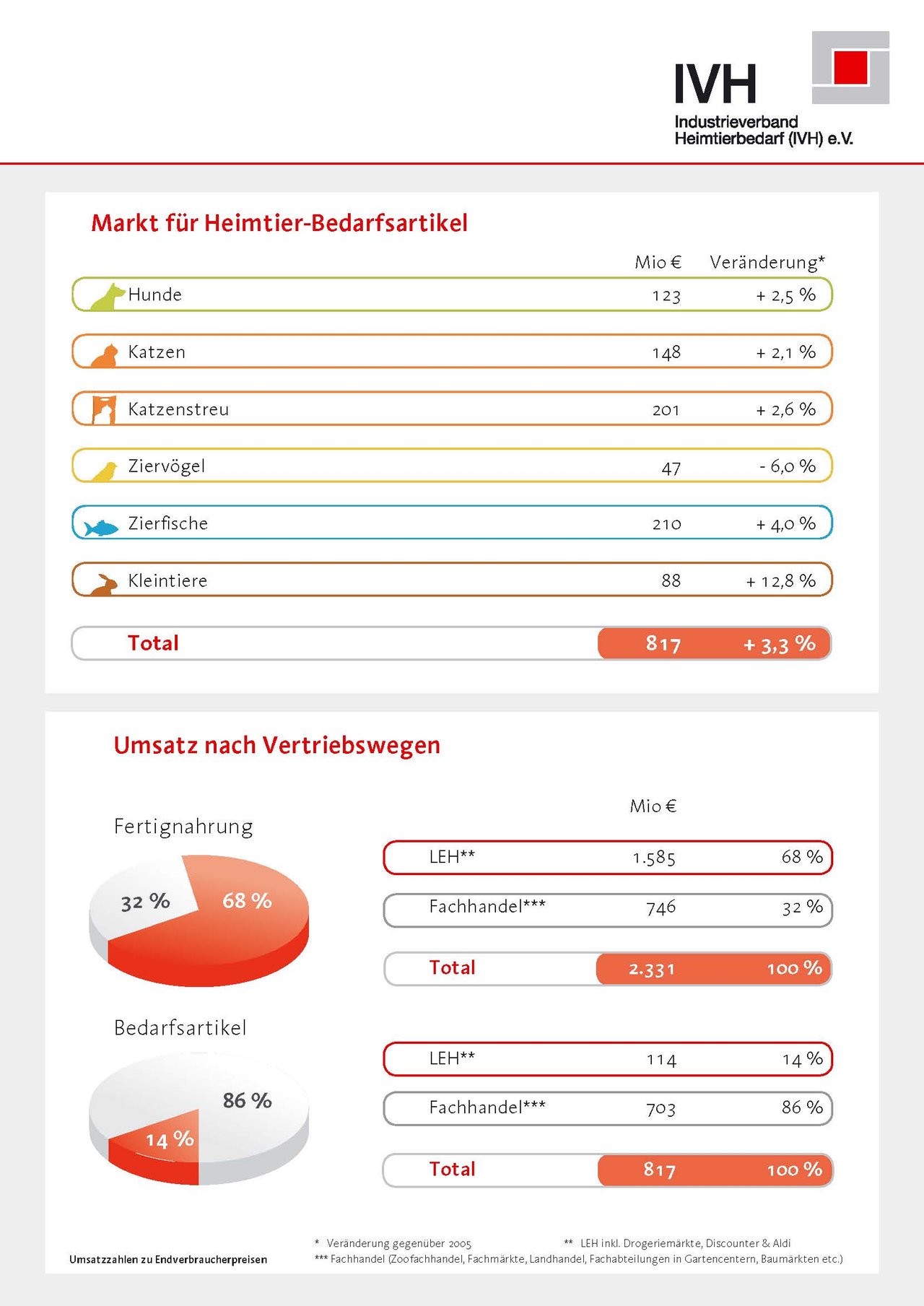Screen dimensions: 924x1306
Task: Click the Fachhandel*** row showing 703
Action: tap(608, 1108)
